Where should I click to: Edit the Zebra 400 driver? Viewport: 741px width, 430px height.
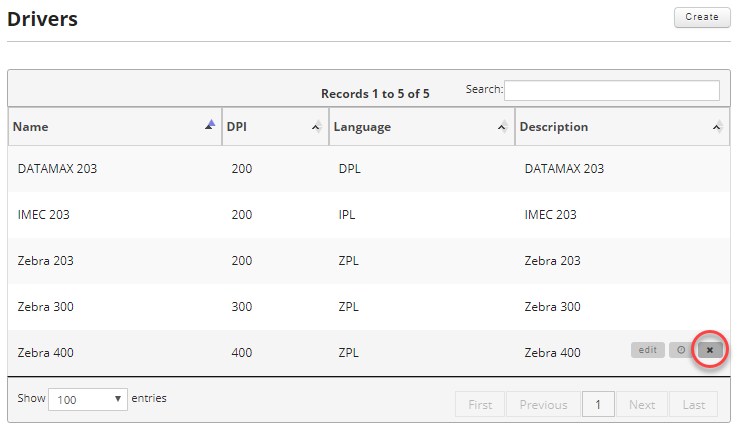647,350
